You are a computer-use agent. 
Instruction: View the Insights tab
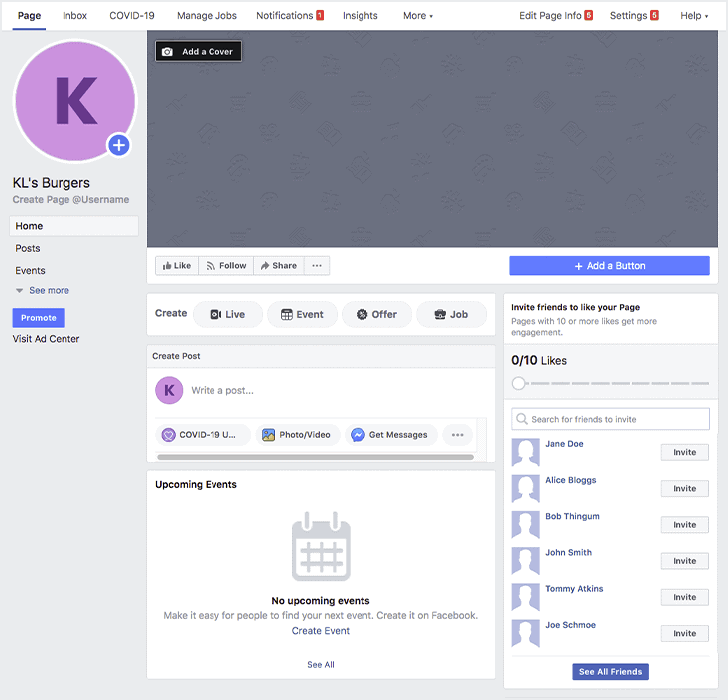point(360,16)
